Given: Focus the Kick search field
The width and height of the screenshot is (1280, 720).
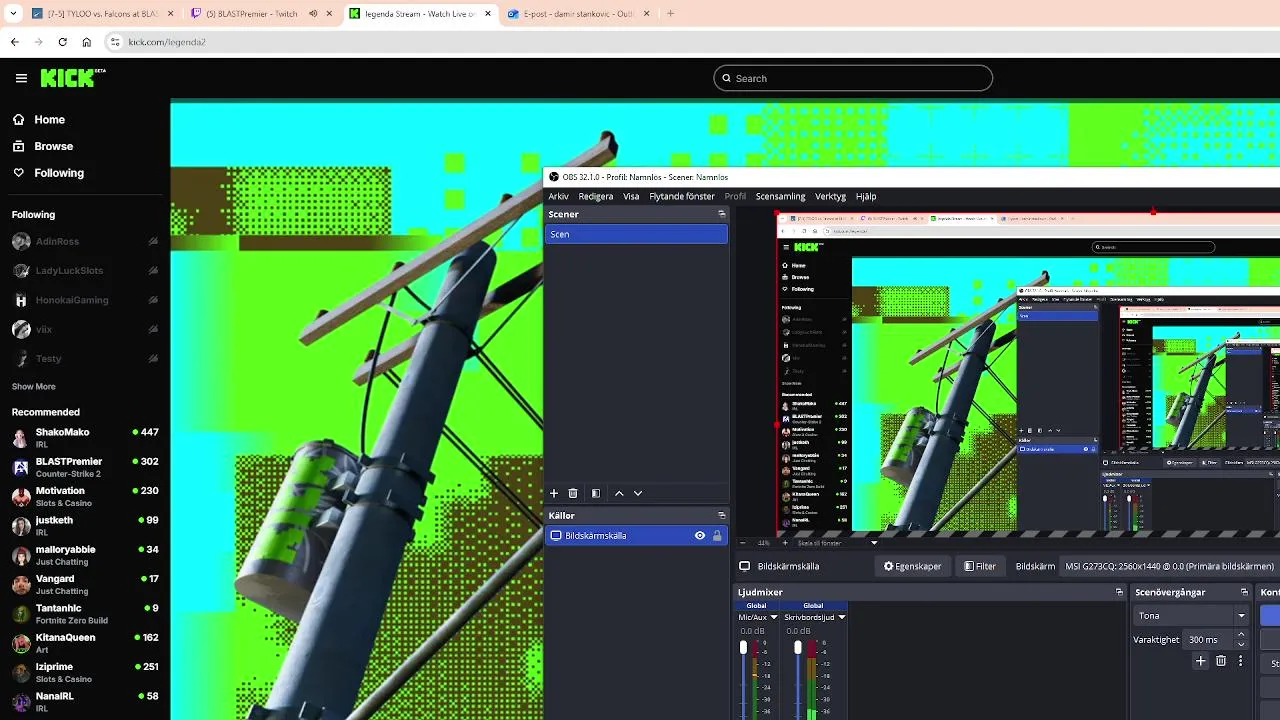Looking at the screenshot, I should point(853,78).
